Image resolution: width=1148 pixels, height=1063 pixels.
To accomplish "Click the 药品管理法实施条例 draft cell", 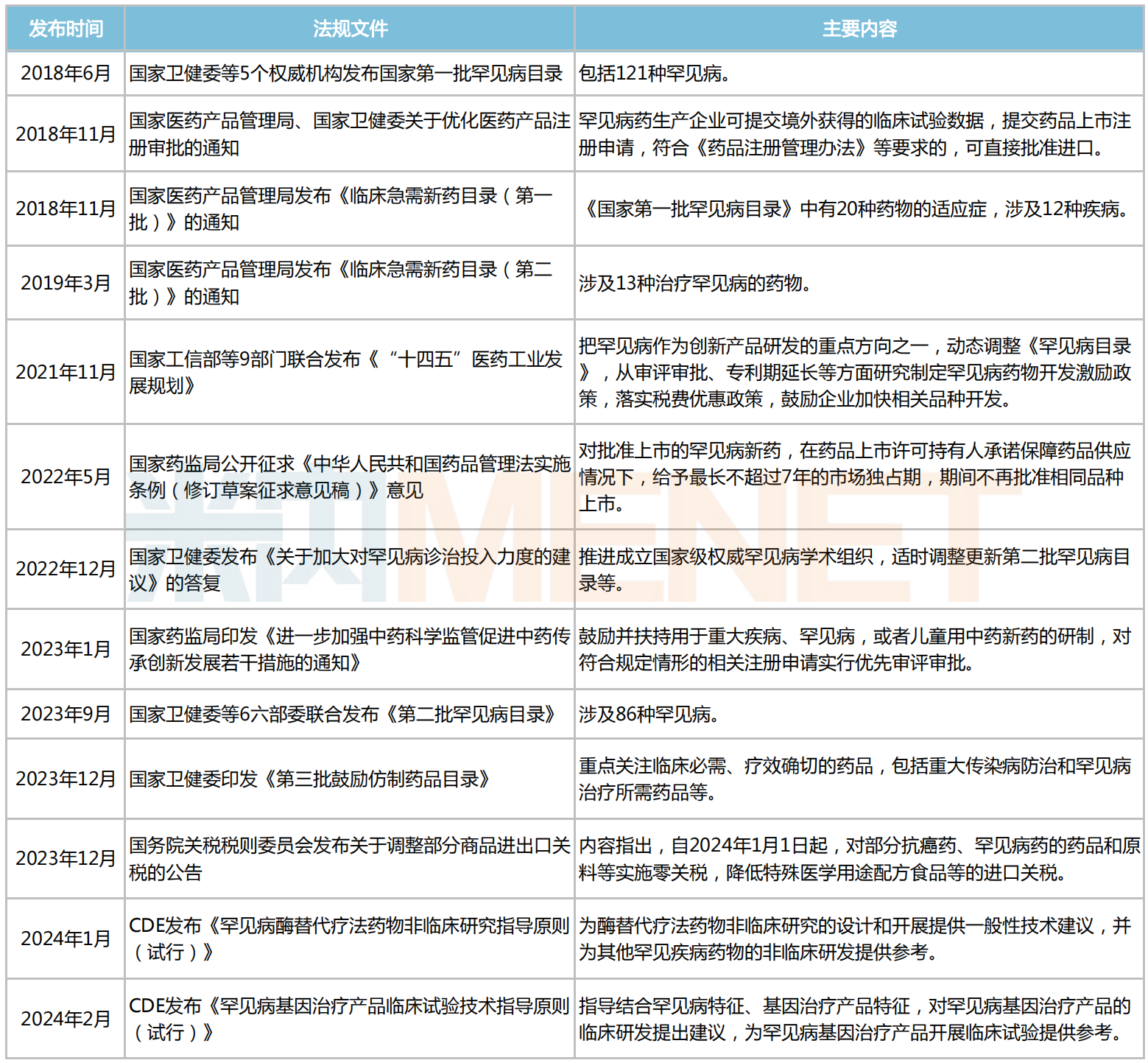I will [350, 477].
